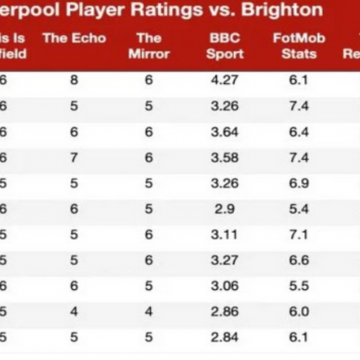The height and width of the screenshot is (360, 360).
Task: Click the BBC Sport rating 2.86
Action: [x=225, y=312]
